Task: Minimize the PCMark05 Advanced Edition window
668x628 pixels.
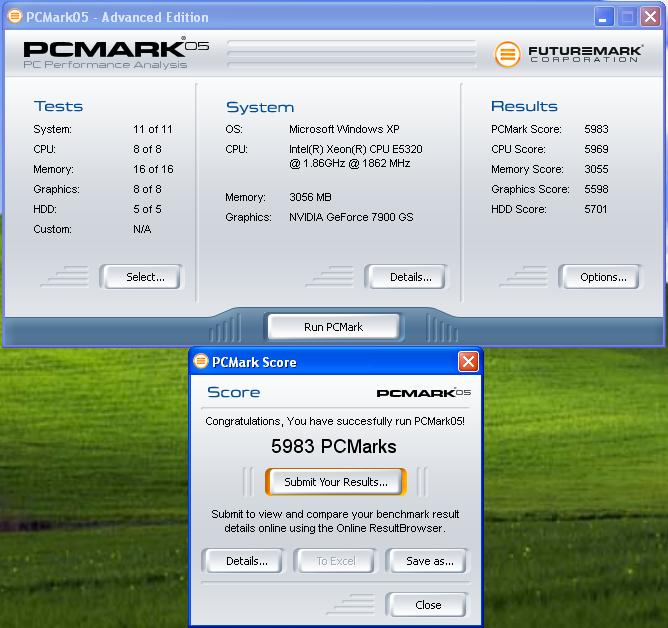Action: [603, 17]
